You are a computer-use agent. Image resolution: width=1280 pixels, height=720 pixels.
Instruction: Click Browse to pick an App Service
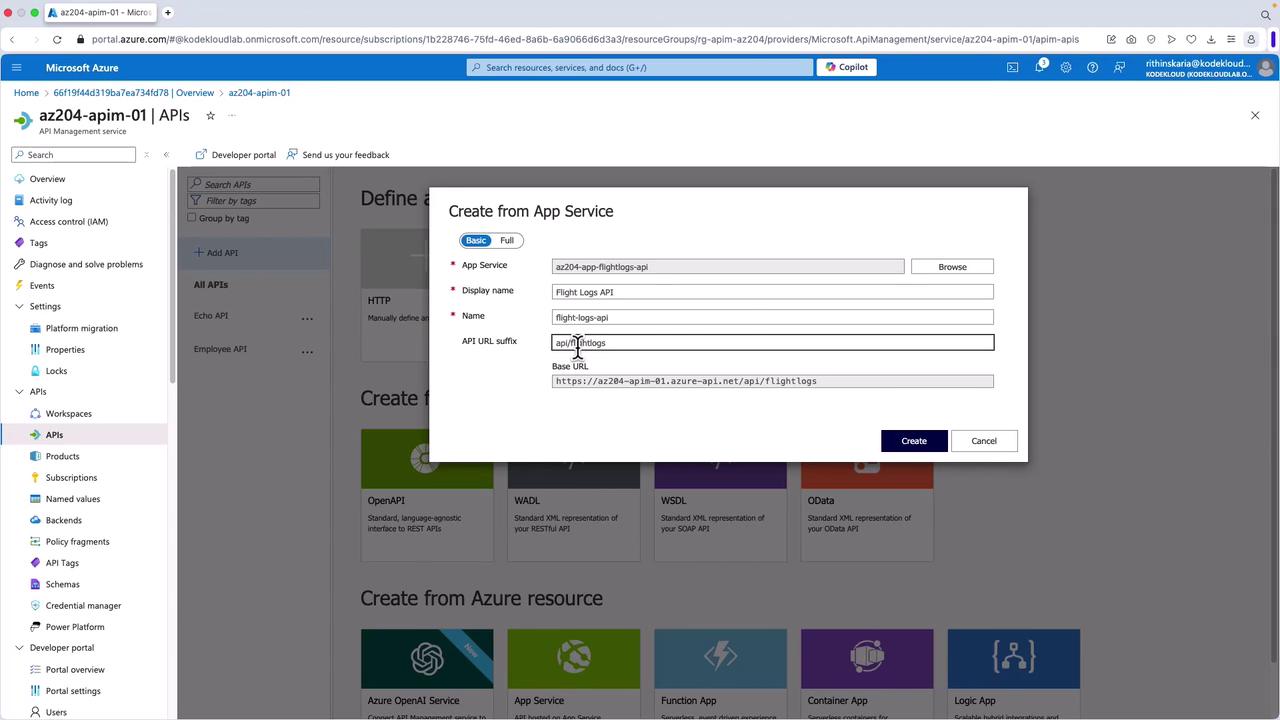952,267
